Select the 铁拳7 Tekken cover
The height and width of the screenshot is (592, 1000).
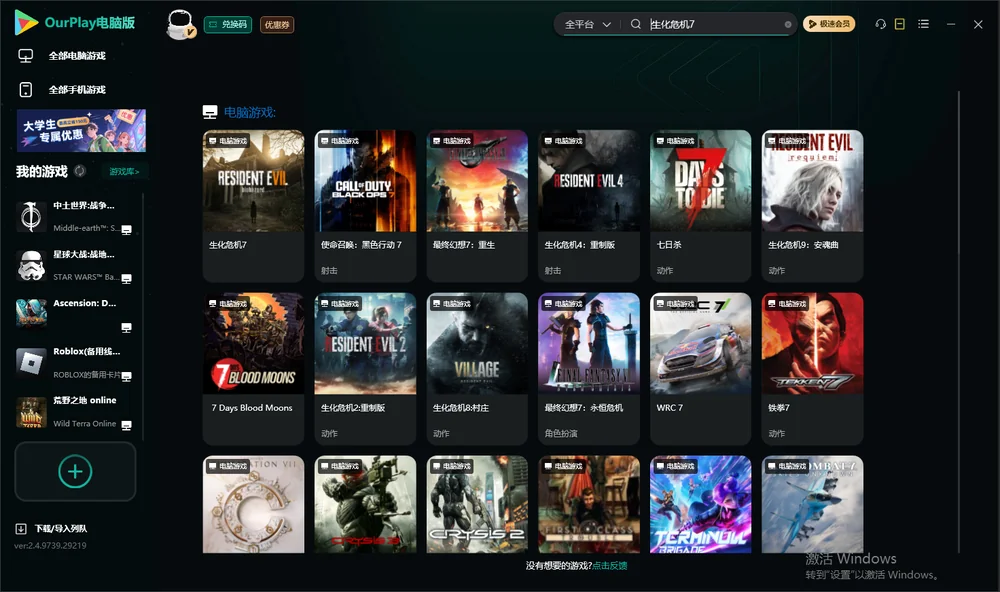812,343
